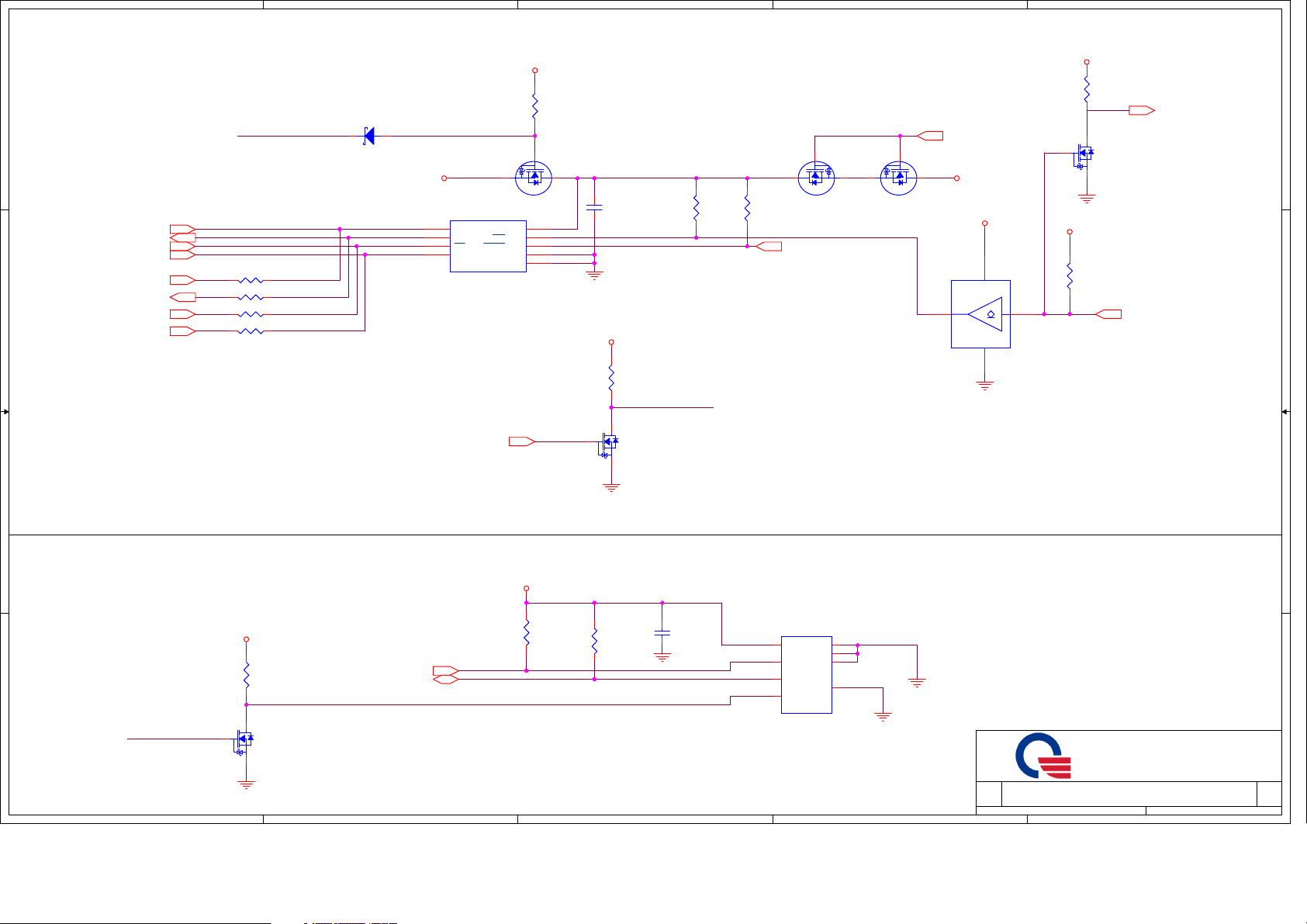
Task: Select the diode symbol on the horizontal wire
Action: coord(369,136)
